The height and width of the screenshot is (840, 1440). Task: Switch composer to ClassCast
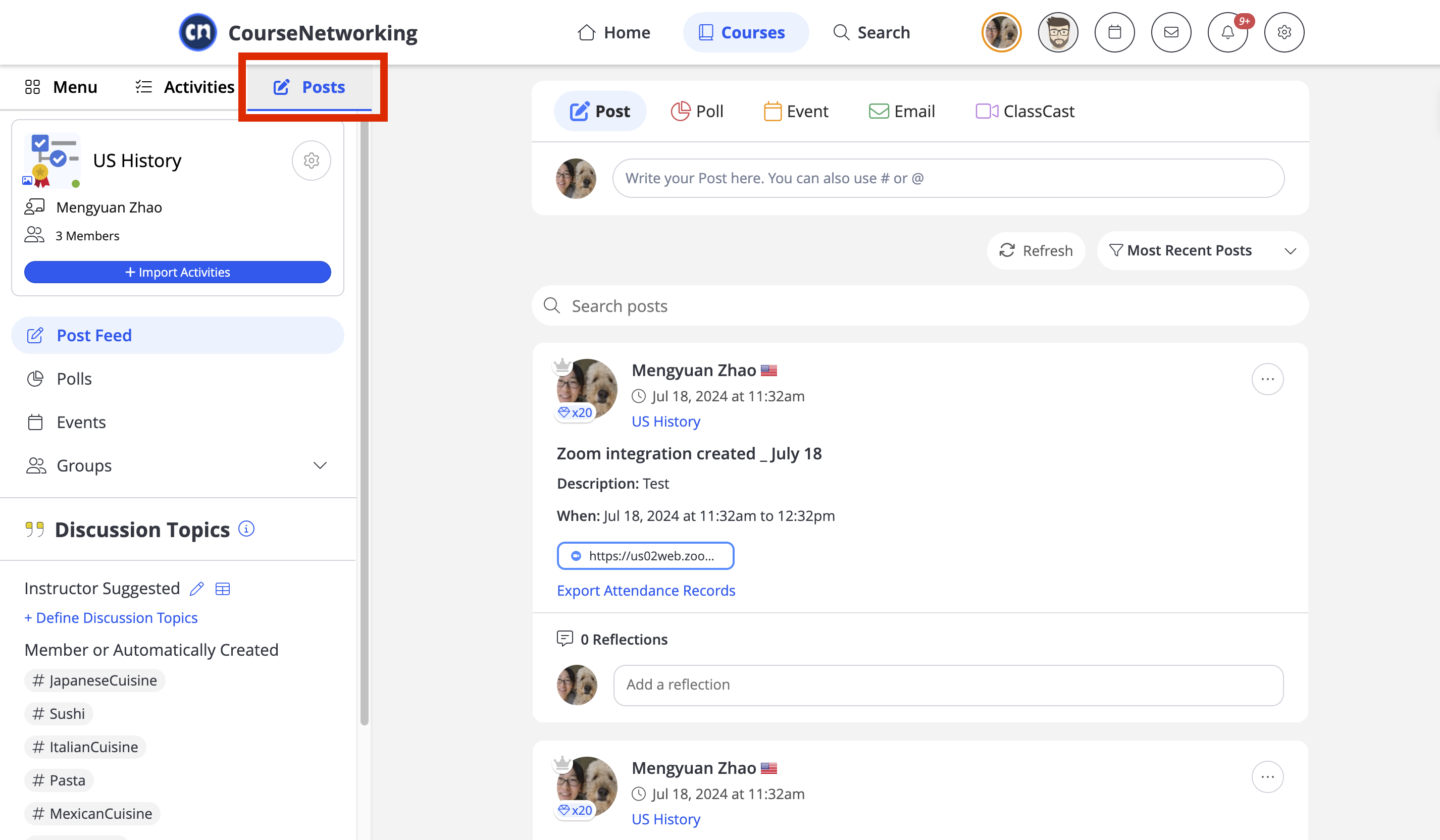click(1025, 111)
